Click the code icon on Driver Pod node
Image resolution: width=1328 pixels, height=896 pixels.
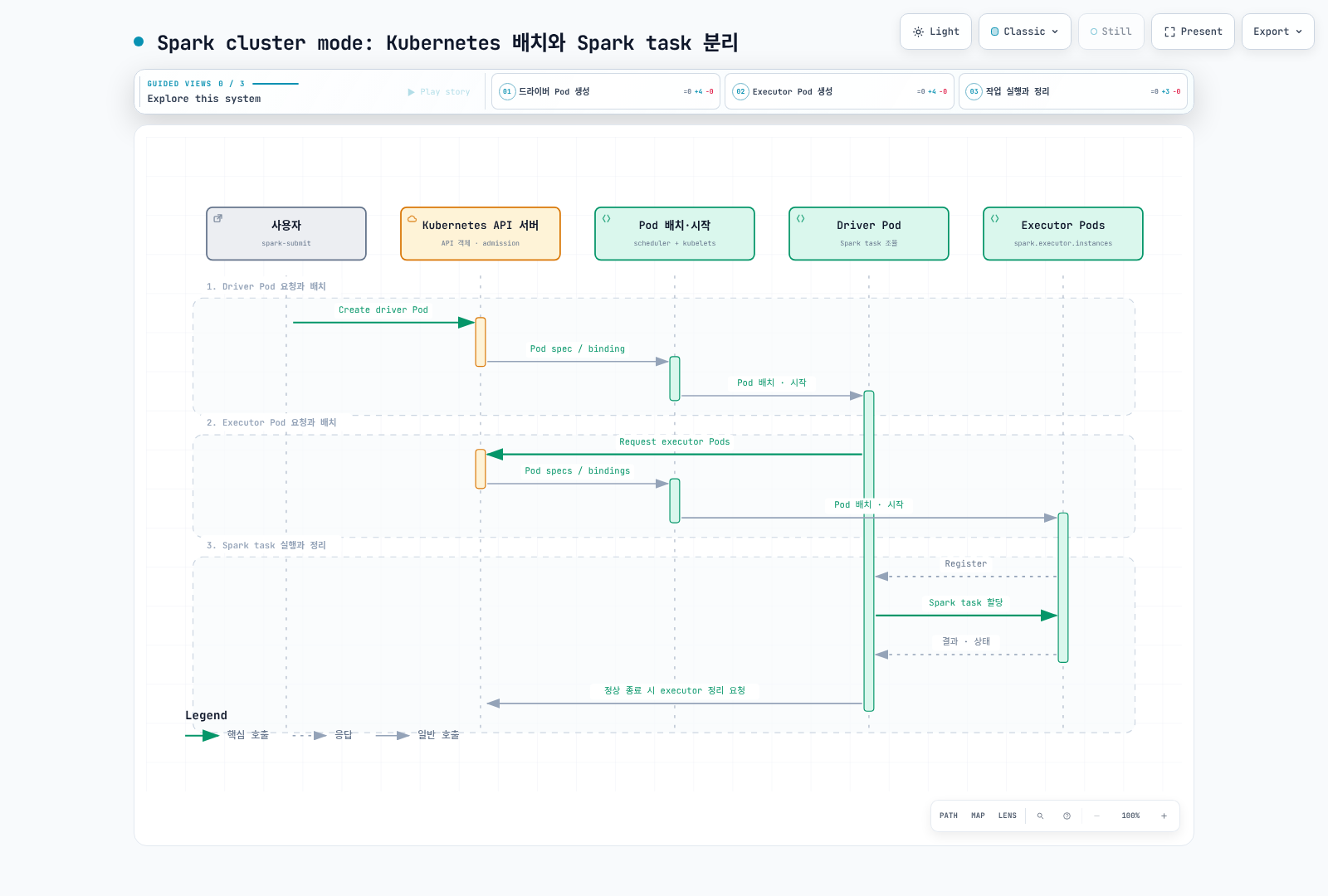[x=801, y=219]
